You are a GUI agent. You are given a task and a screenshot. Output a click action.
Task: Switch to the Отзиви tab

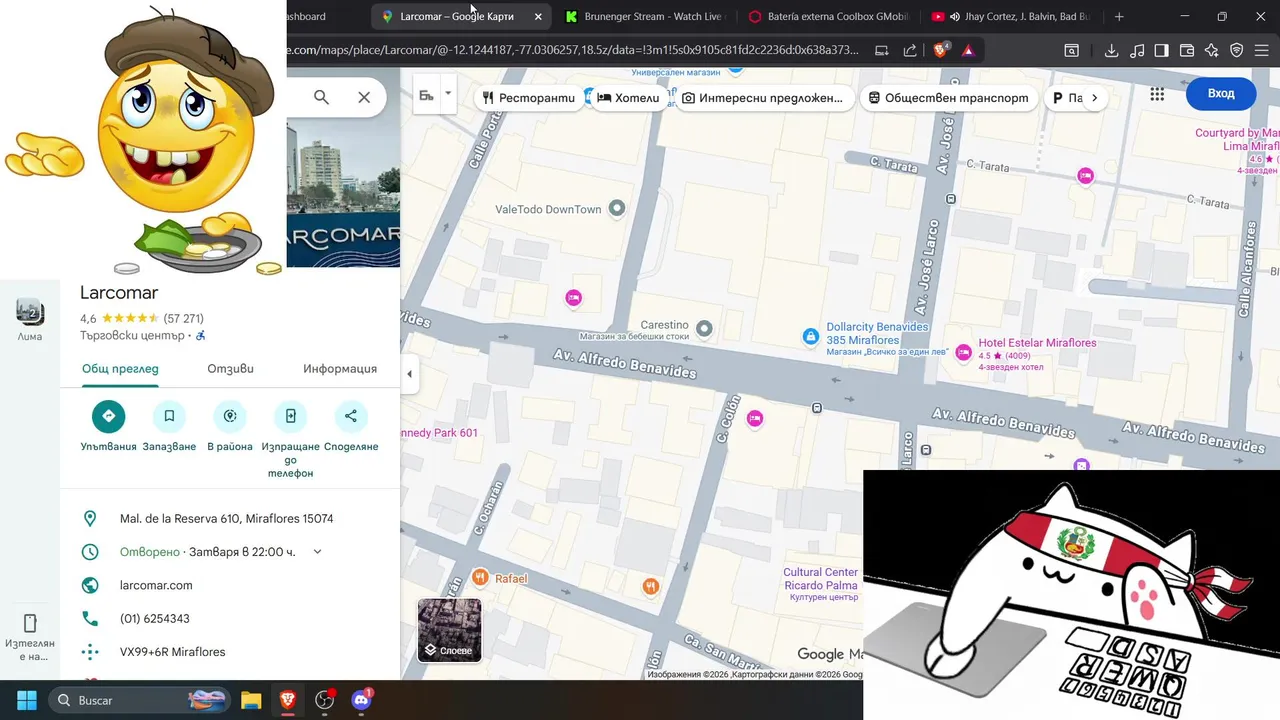(230, 368)
